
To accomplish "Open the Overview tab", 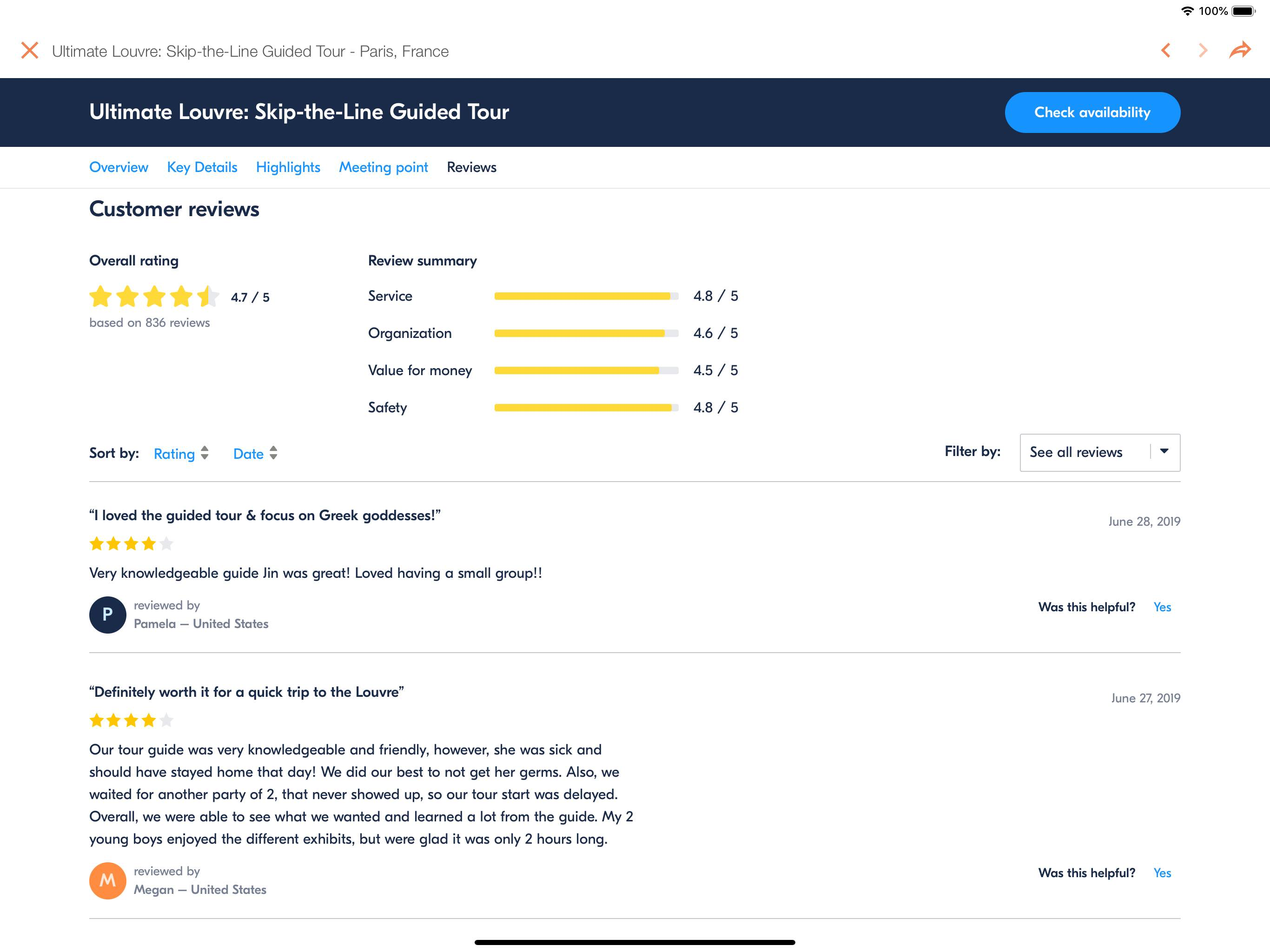I will (x=119, y=167).
